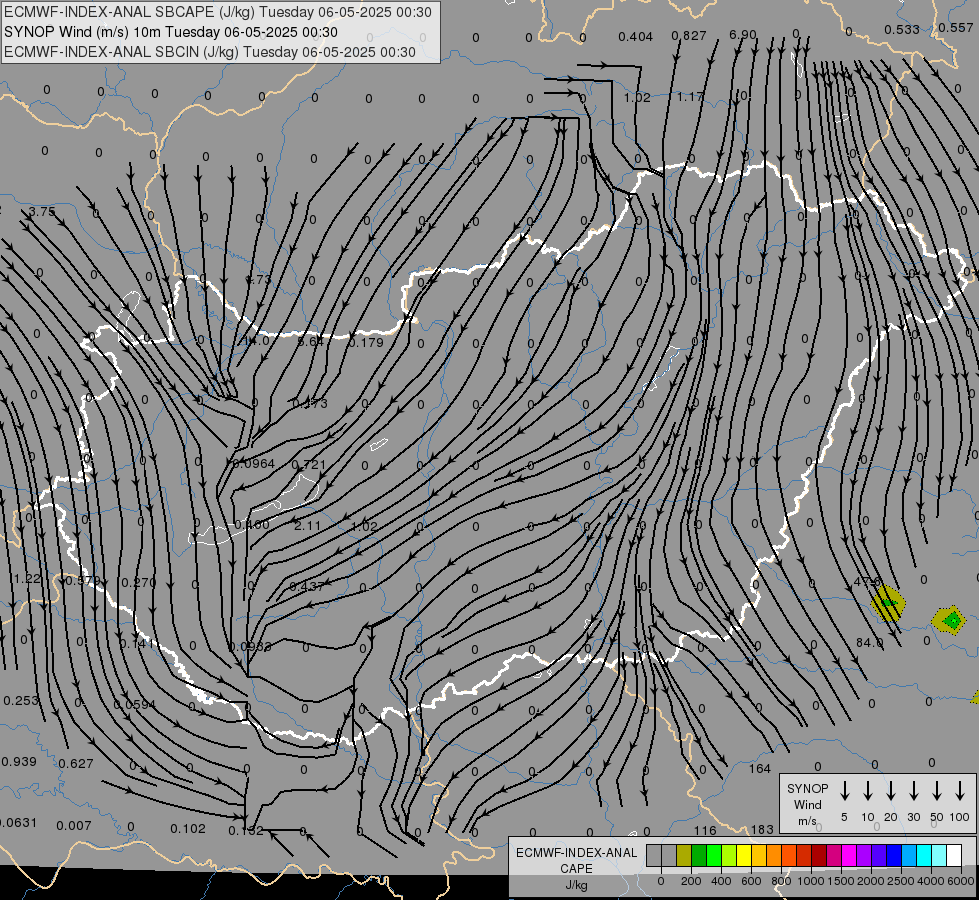Click the CAPE value 183 on map

[x=762, y=829]
